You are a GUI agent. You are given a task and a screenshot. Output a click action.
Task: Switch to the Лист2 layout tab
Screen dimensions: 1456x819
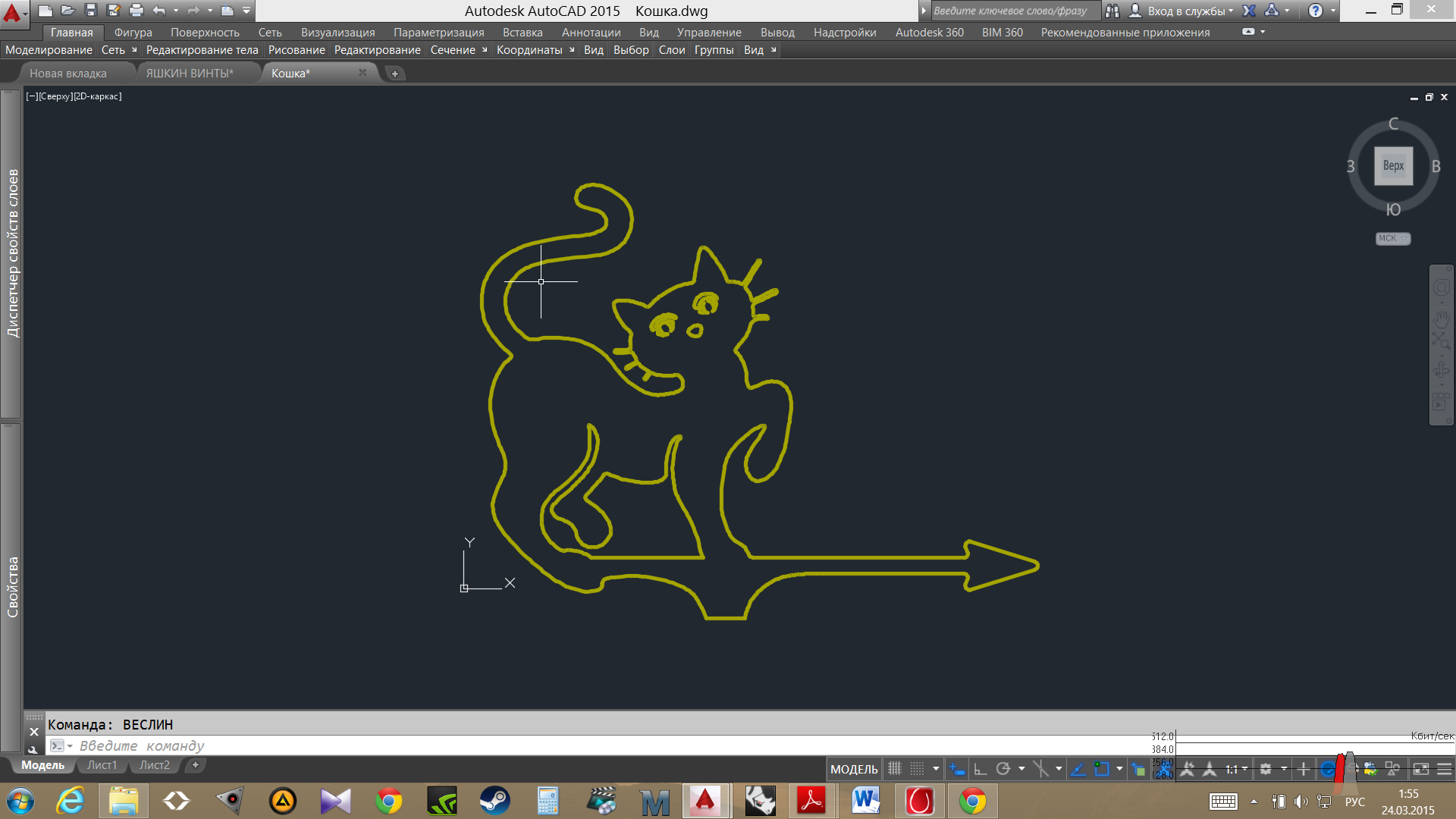[155, 765]
